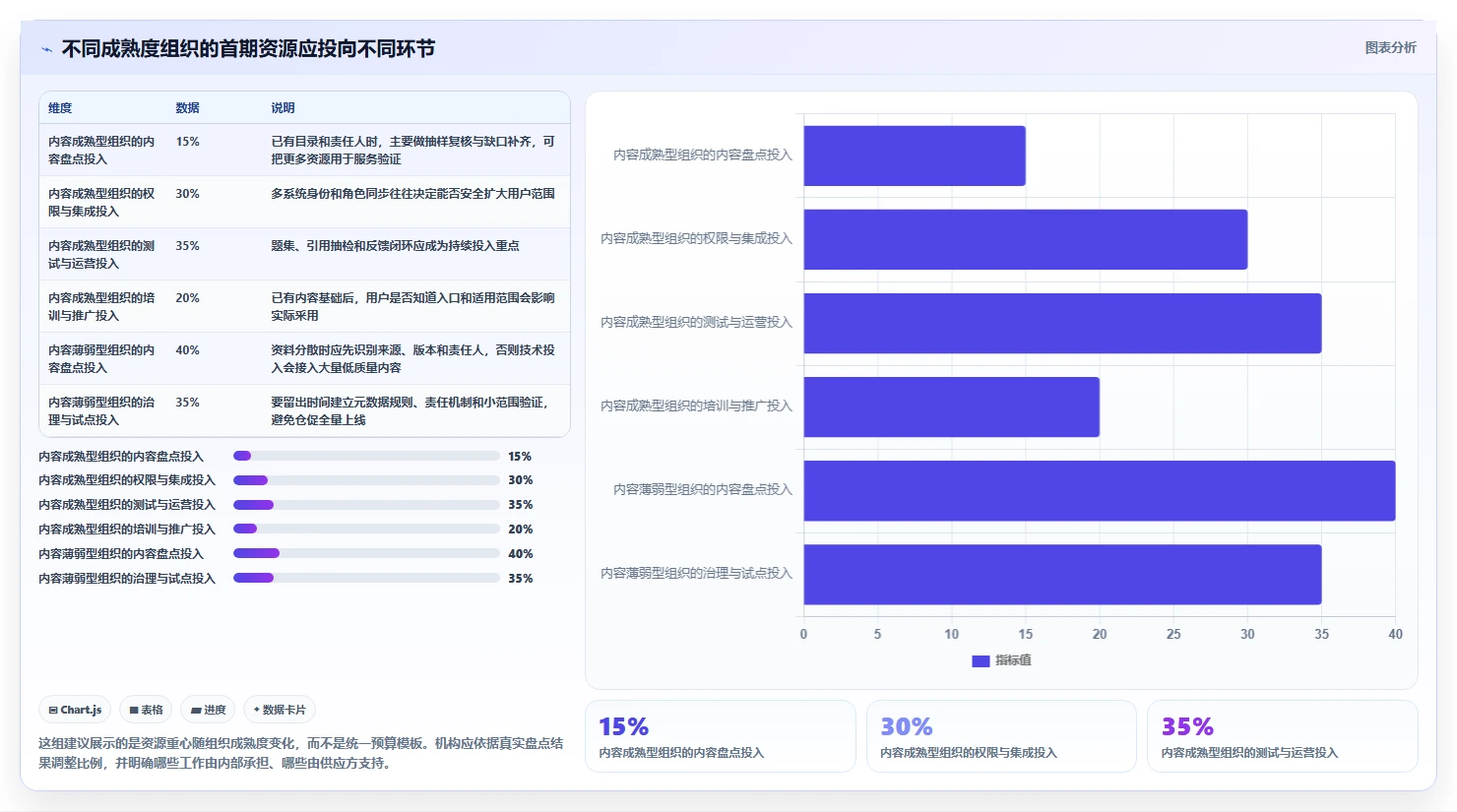
Task: Toggle the 指标值 legend swatch in chart
Action: pos(981,660)
